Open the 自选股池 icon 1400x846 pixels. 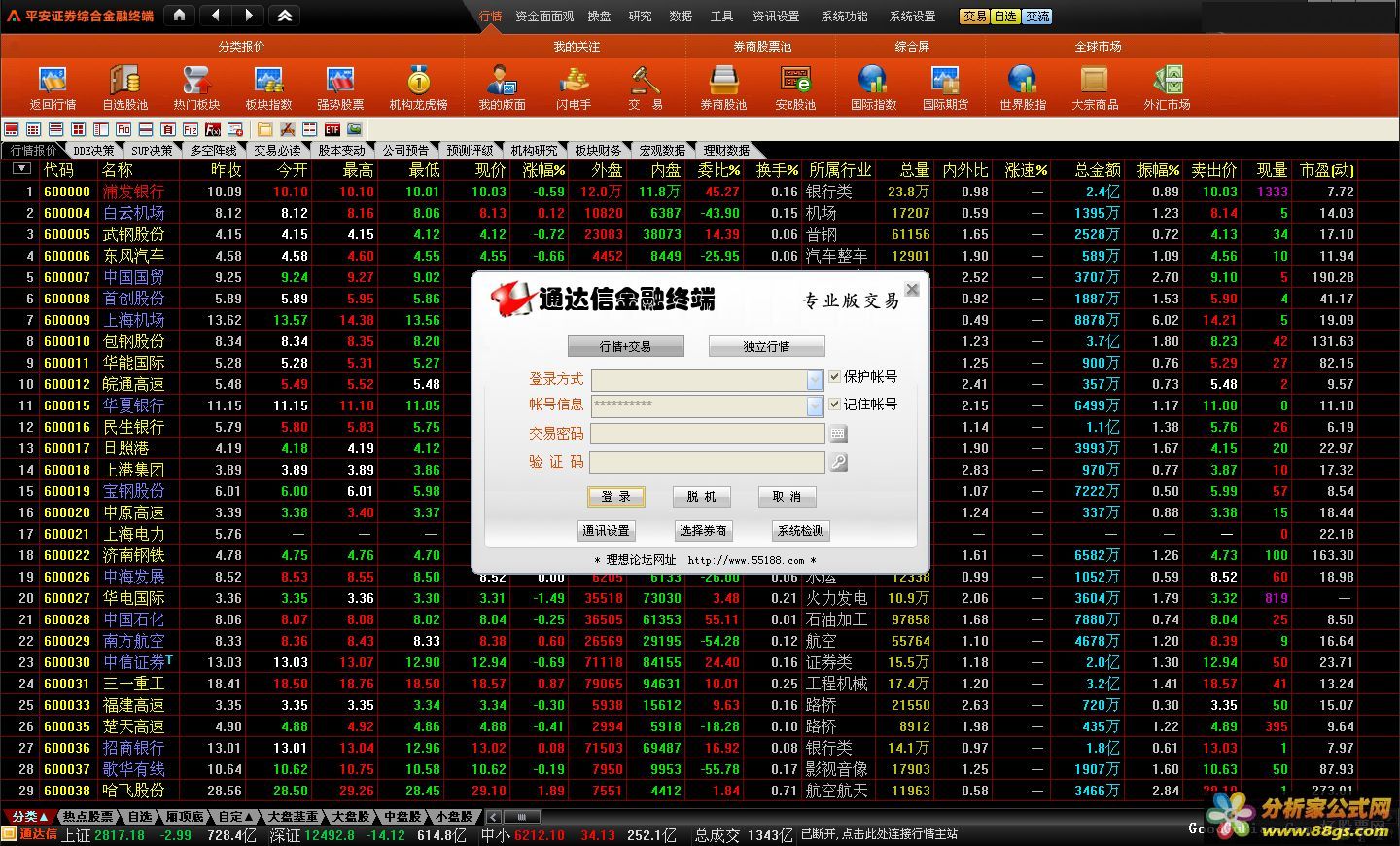click(124, 88)
